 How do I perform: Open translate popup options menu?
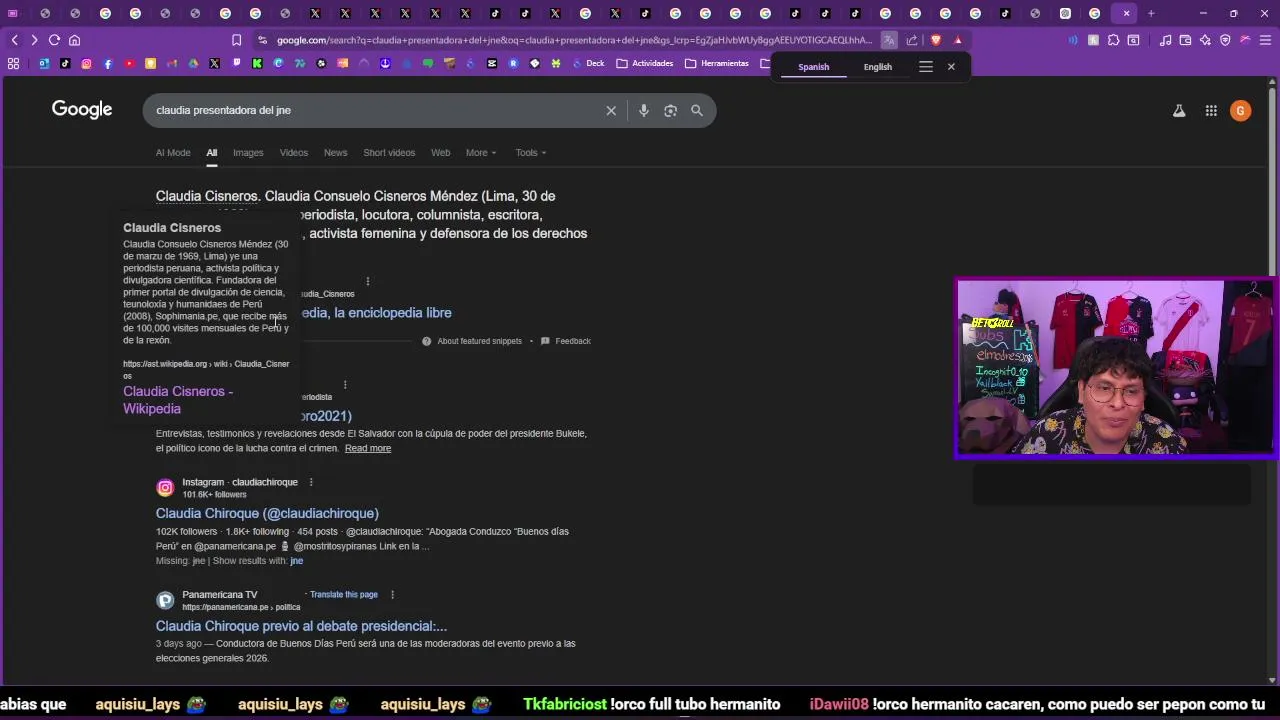point(926,67)
